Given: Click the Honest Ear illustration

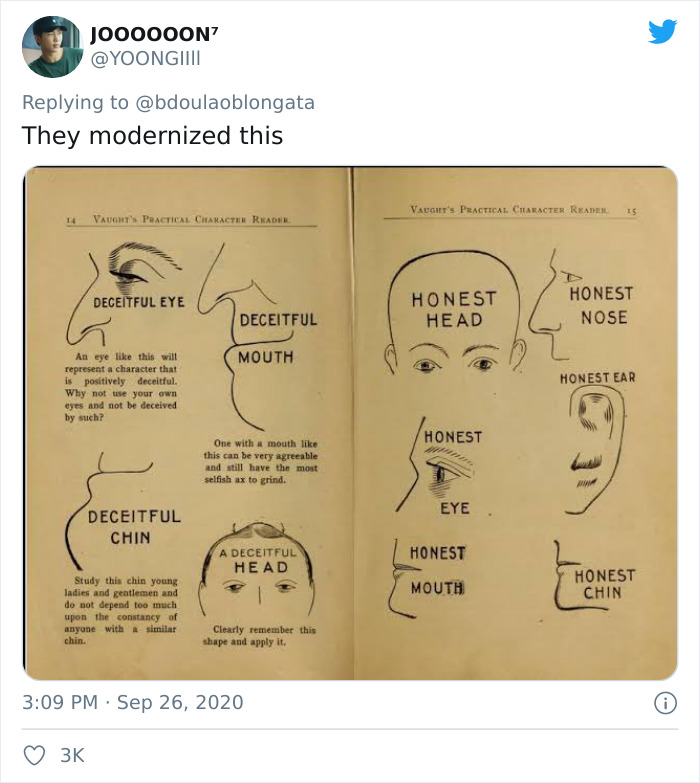Looking at the screenshot, I should [597, 442].
